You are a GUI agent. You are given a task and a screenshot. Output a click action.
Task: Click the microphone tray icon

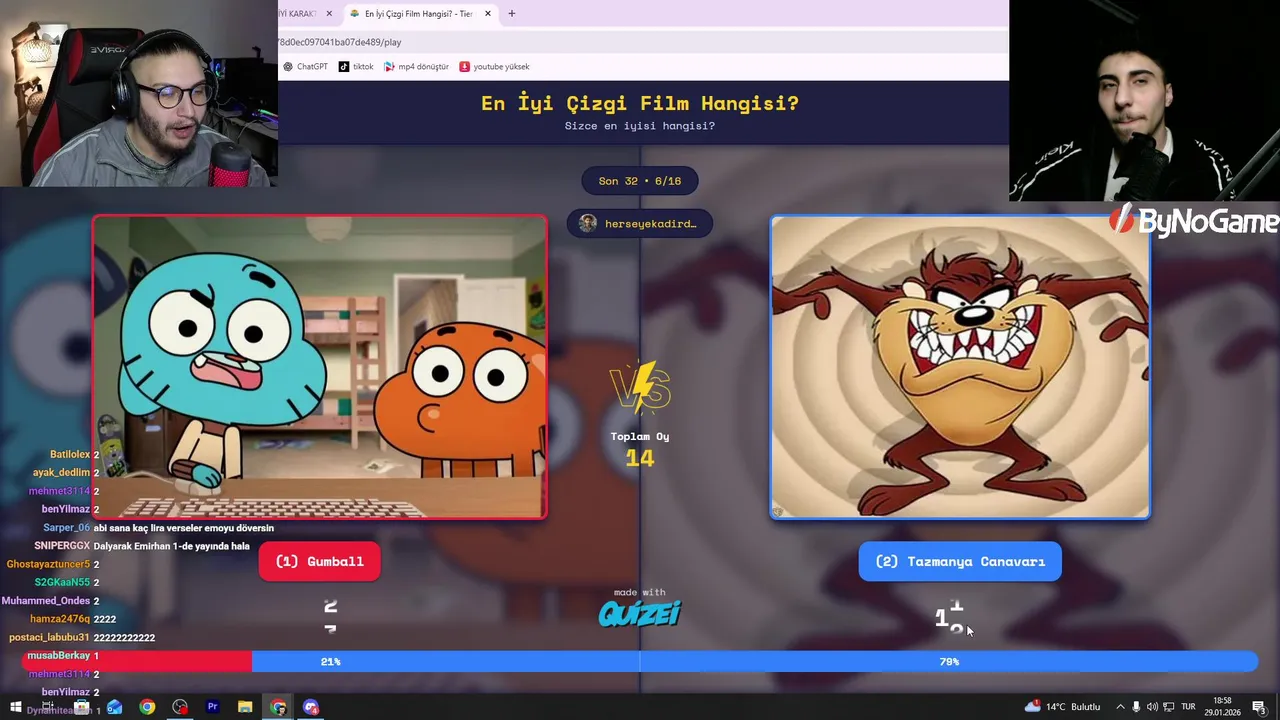(1136, 707)
